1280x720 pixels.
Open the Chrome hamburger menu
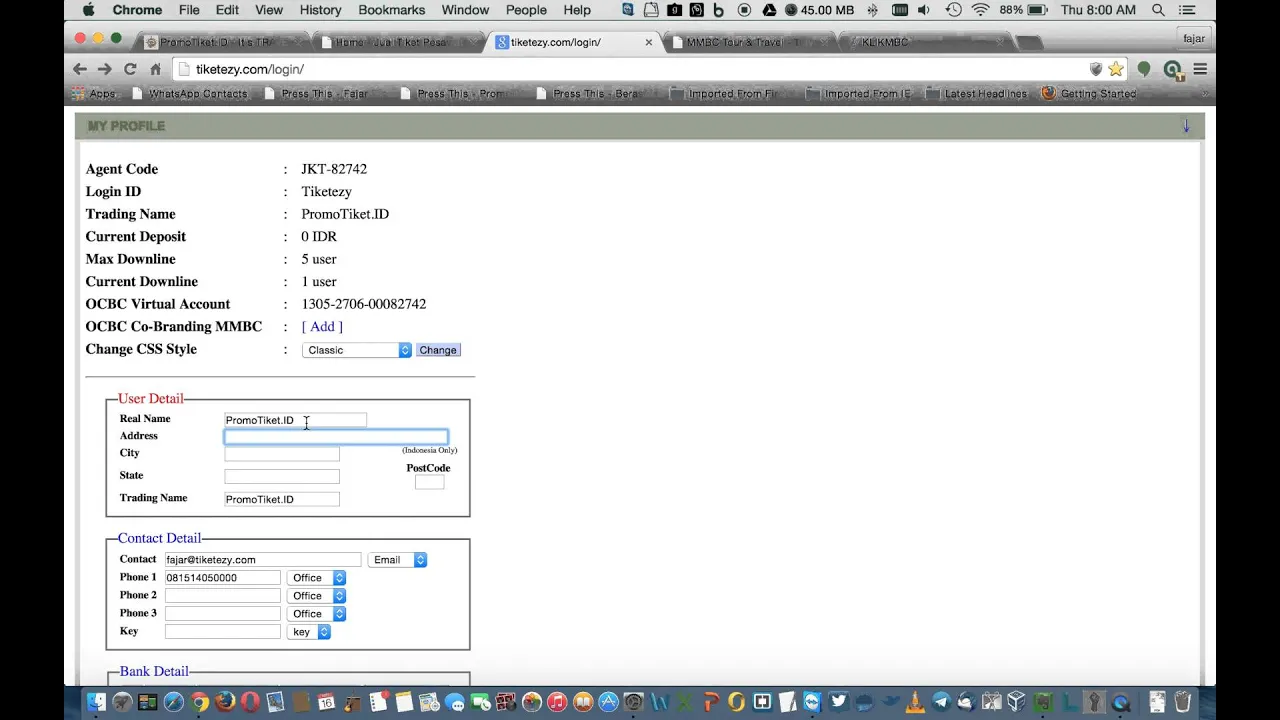point(1200,69)
